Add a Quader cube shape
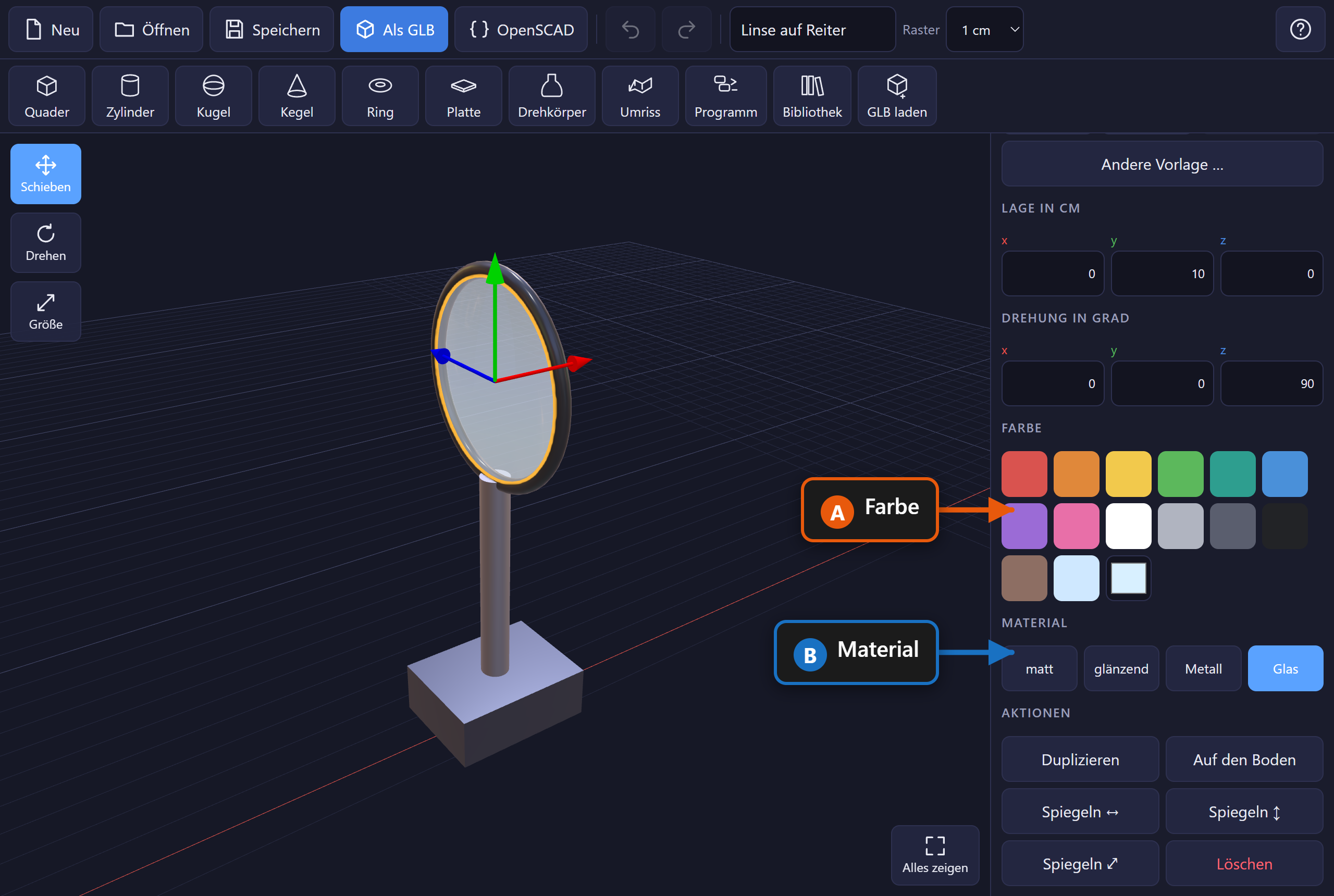1334x896 pixels. coord(47,96)
